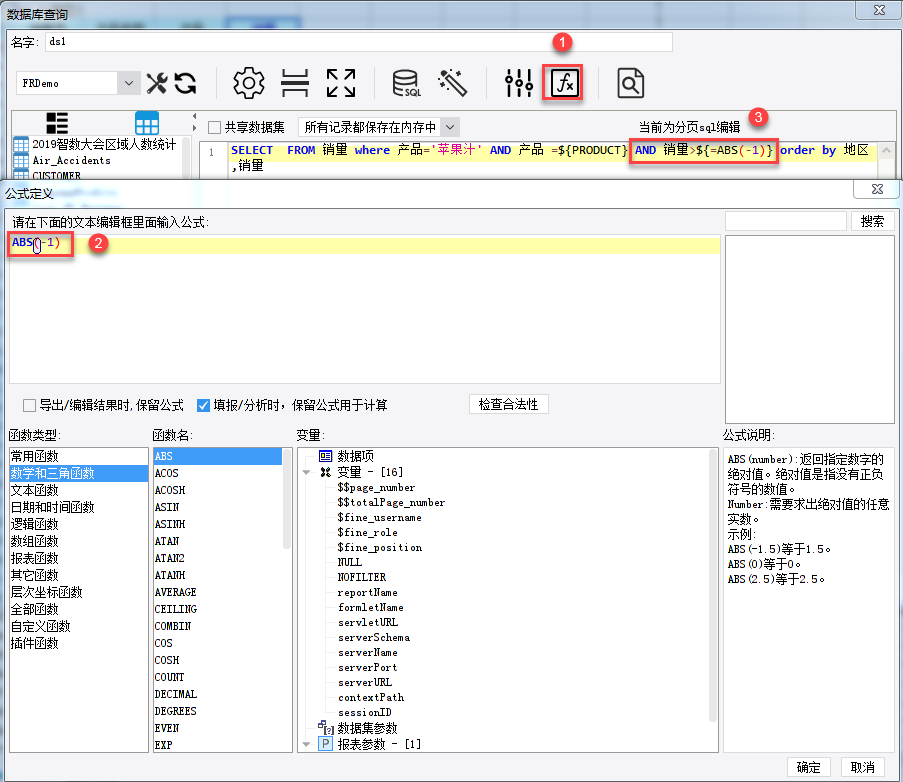Click the SQL editor scroll up arrow
Screen dimensions: 903x782
(x=887, y=150)
